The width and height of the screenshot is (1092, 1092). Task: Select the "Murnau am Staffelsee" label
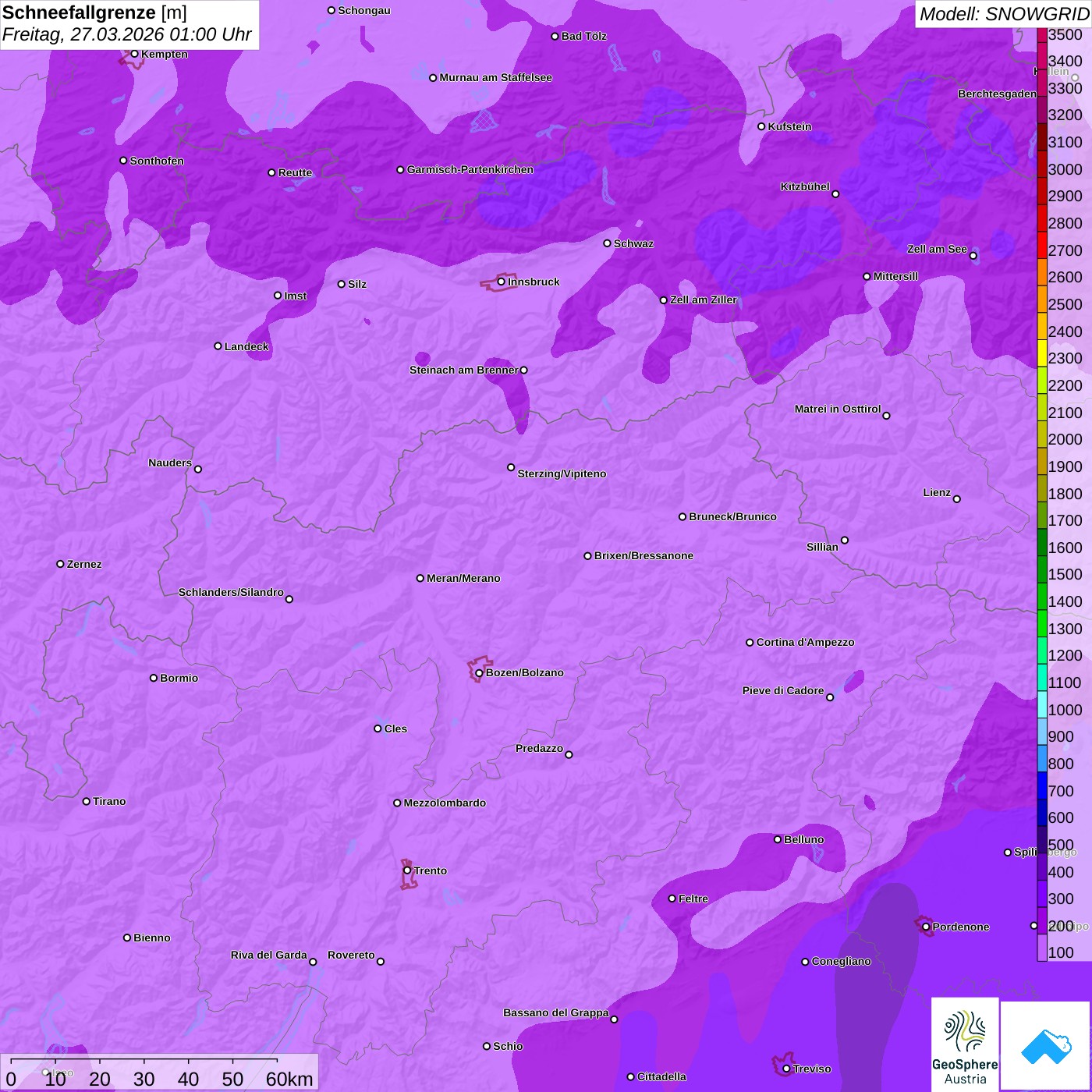[x=495, y=77]
